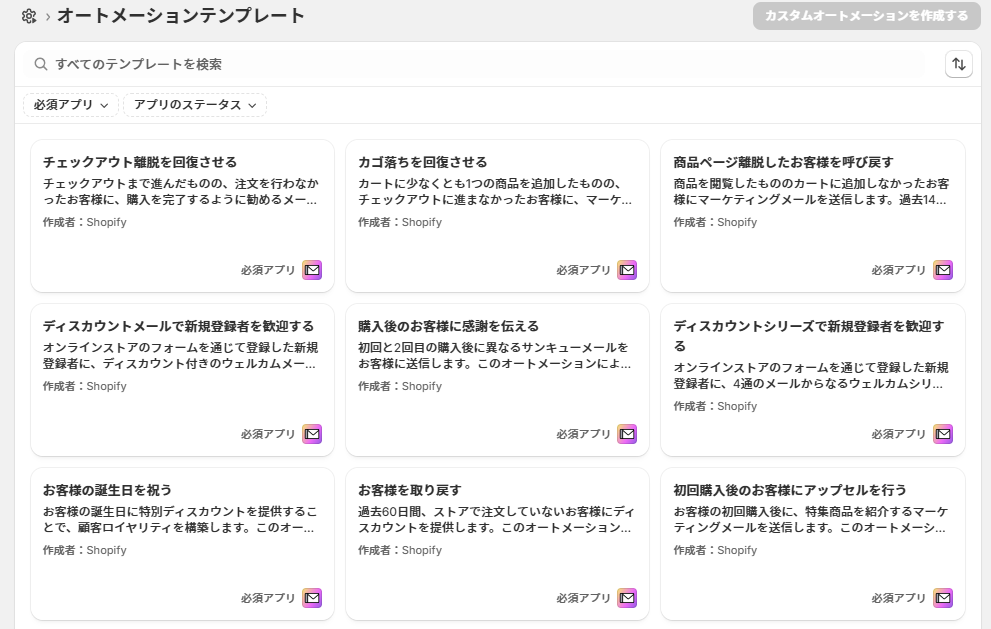Select 初回購入後のお客様にアップセルを行う template title
Screen dimensions: 991x629
pyautogui.click(x=790, y=490)
